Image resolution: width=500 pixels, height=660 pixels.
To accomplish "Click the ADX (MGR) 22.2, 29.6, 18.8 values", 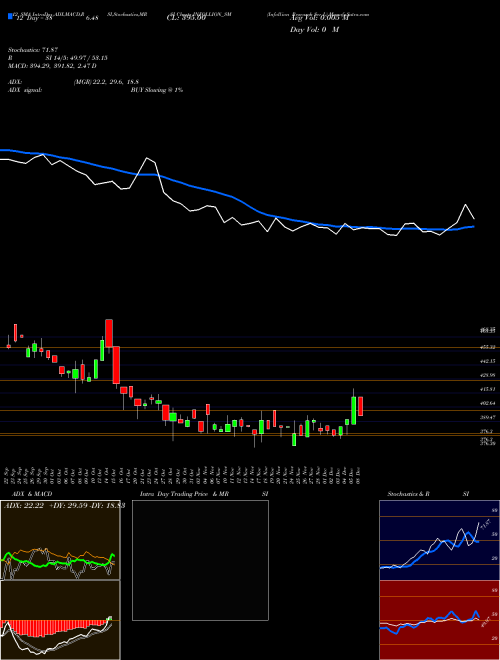I will pos(106,82).
